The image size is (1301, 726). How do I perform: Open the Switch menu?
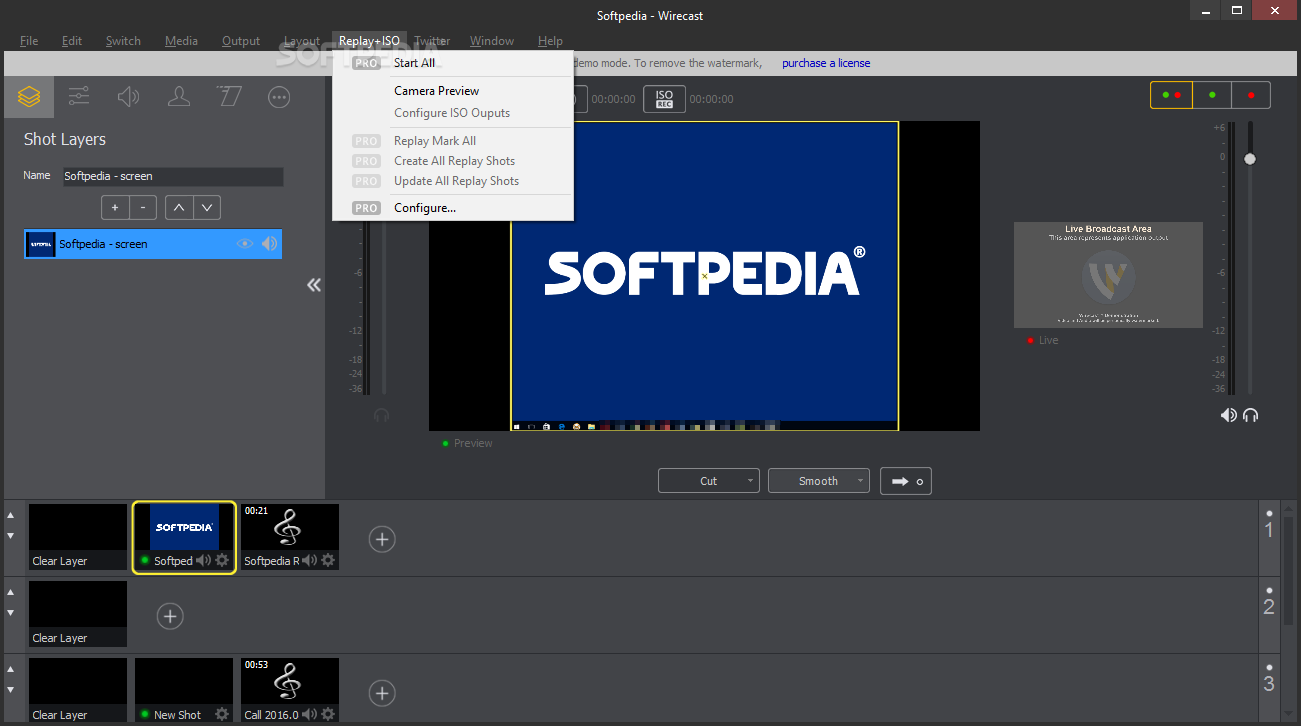pos(123,41)
